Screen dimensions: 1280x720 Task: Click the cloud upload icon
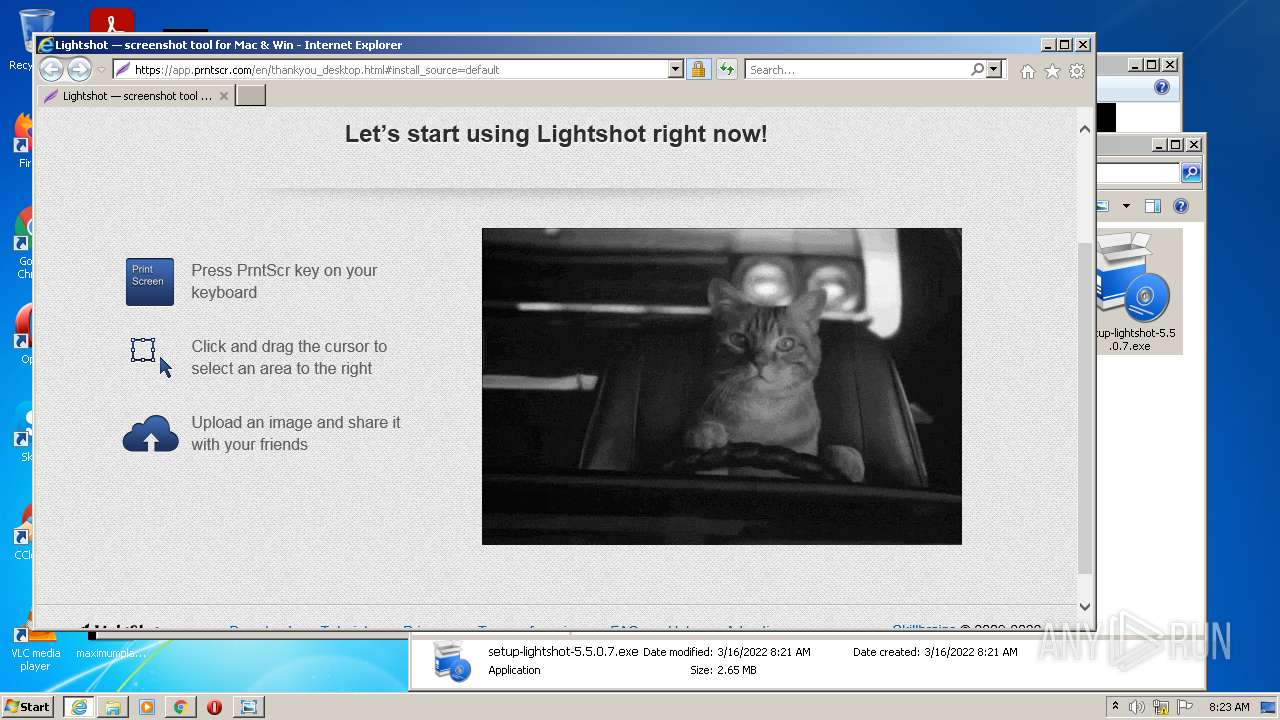[150, 434]
